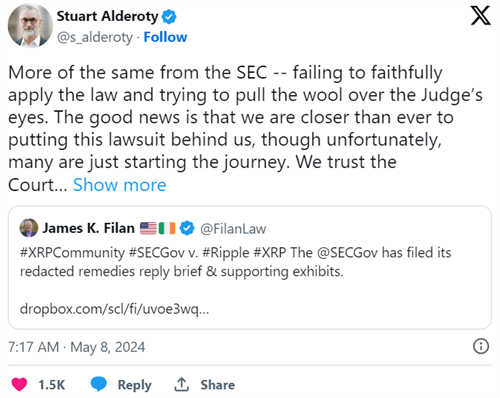Click James K. Filan's verified badge
This screenshot has width=500, height=398.
click(x=187, y=228)
